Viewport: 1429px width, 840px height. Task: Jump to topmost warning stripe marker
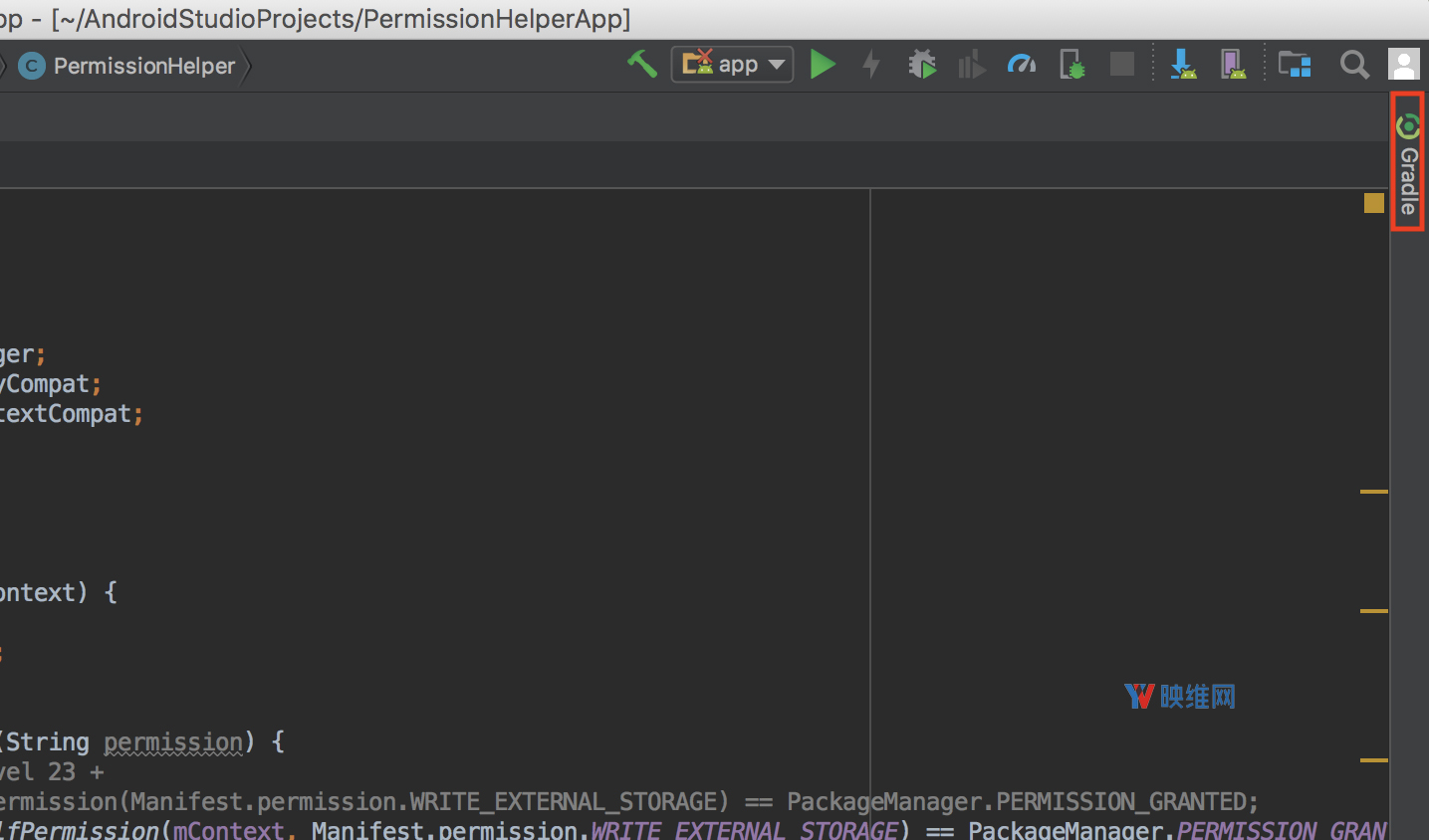point(1374,492)
